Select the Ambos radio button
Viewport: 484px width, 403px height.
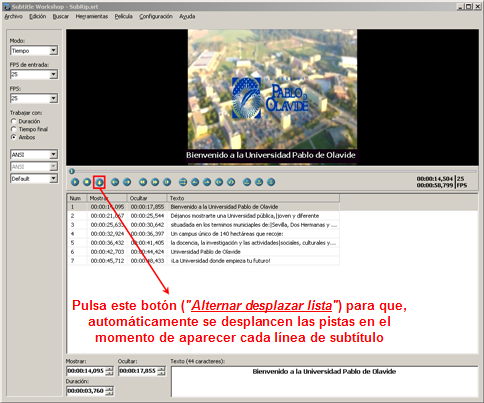pyautogui.click(x=14, y=137)
